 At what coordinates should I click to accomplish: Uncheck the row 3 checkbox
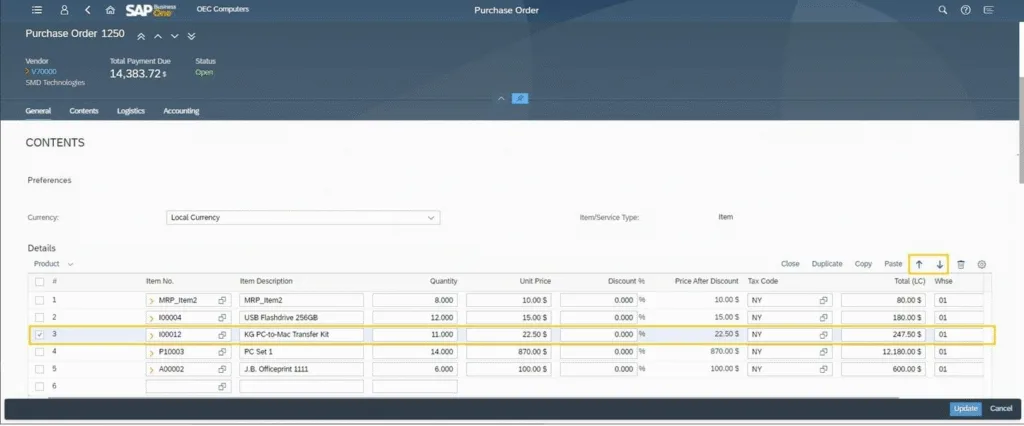point(39,335)
